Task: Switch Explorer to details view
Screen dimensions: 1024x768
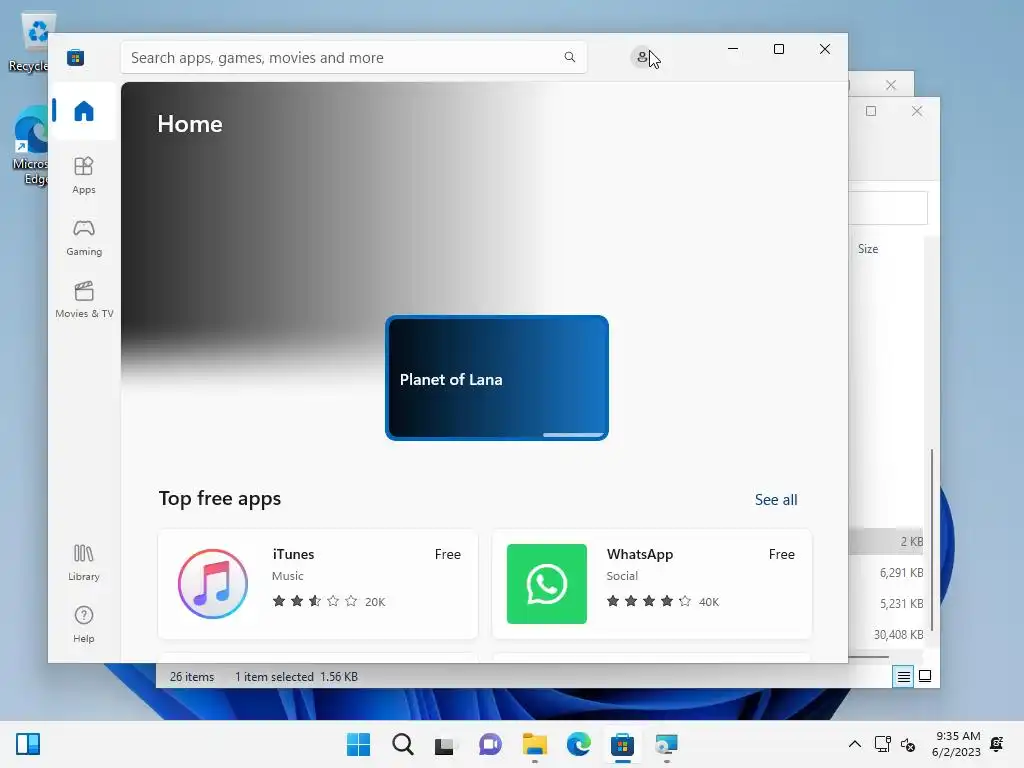Action: (x=903, y=677)
